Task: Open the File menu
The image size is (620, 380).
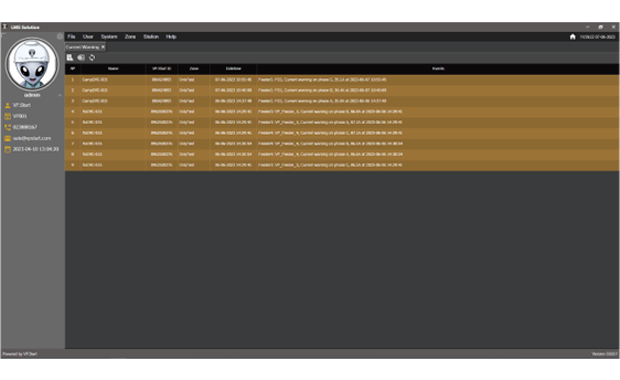Action: pos(71,37)
